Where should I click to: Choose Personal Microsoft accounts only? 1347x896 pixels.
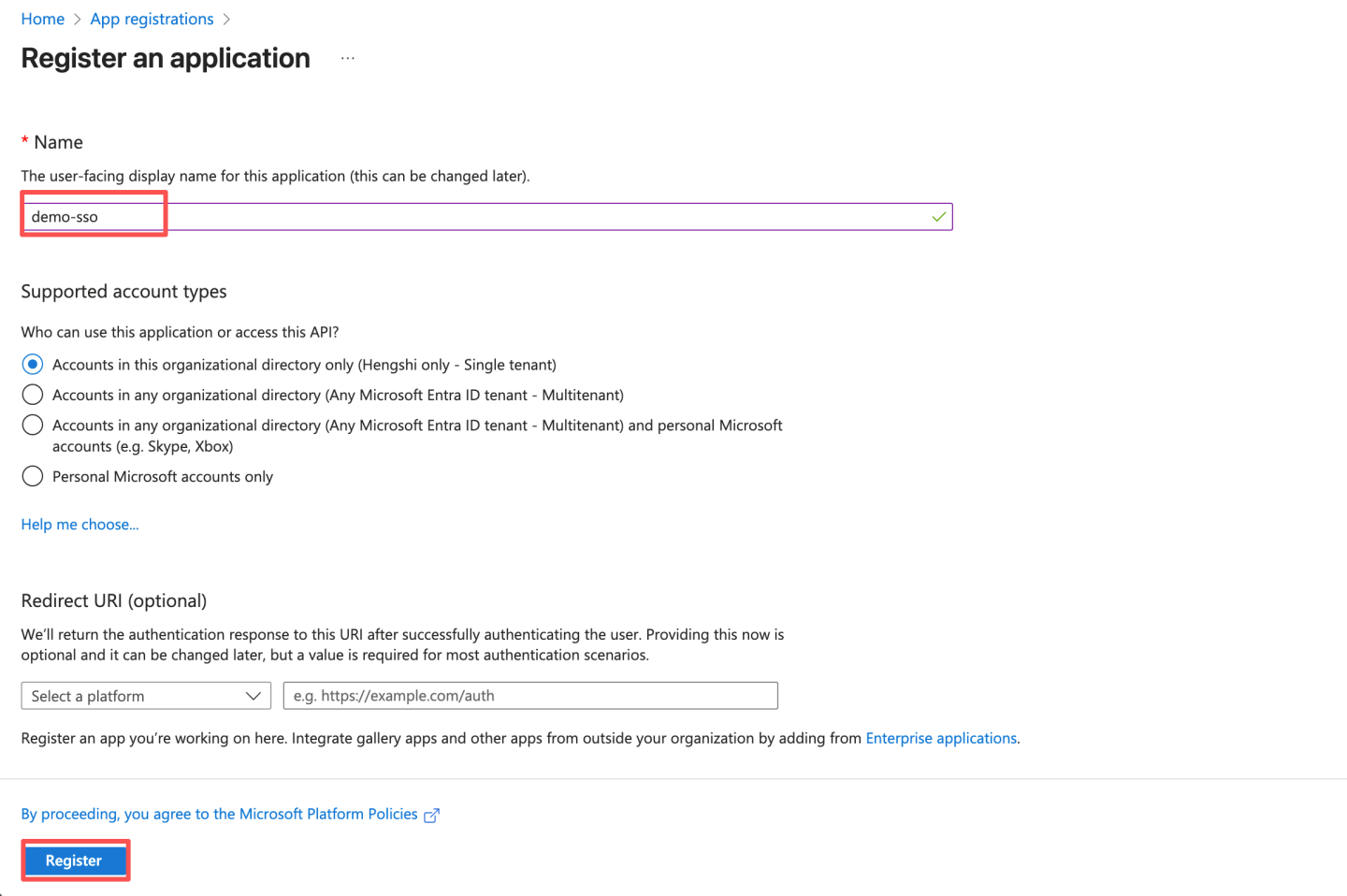coord(33,477)
